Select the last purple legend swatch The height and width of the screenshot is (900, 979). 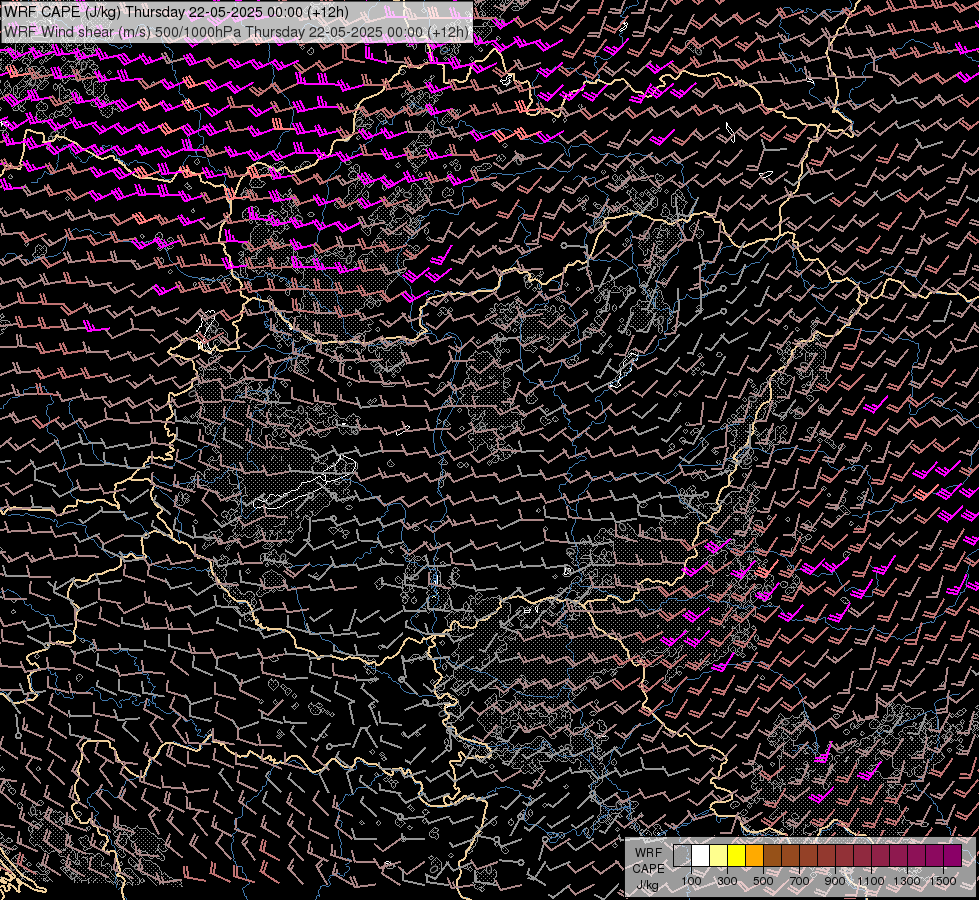click(x=953, y=855)
